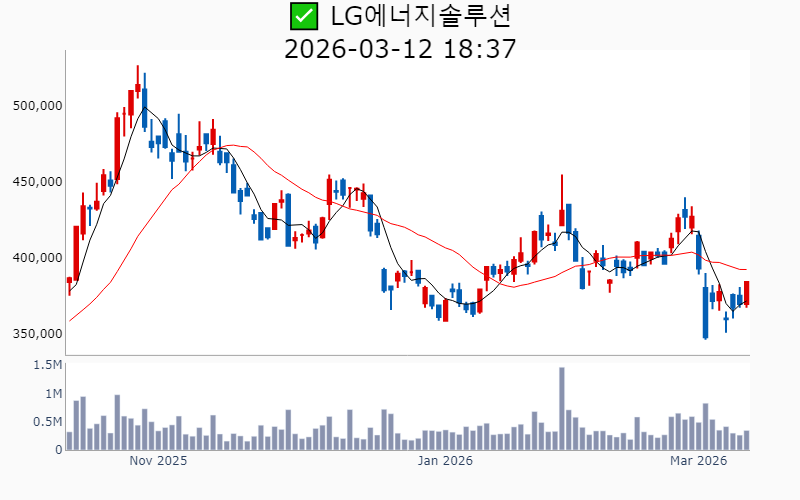
Task: Click the Nov 2025 date axis label
Action: pos(158,461)
